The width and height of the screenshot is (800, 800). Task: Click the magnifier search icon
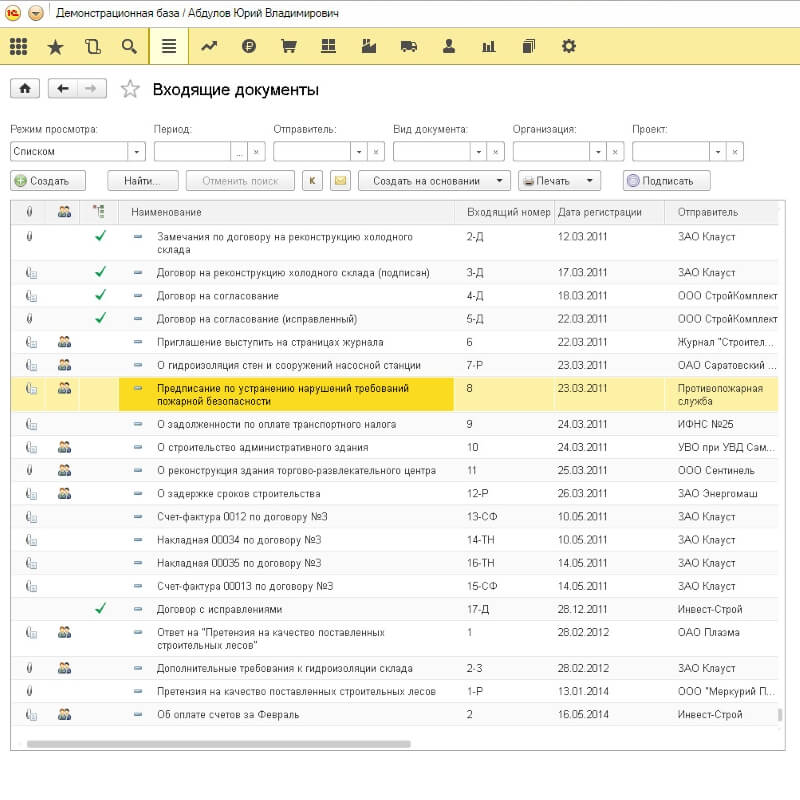pos(128,46)
